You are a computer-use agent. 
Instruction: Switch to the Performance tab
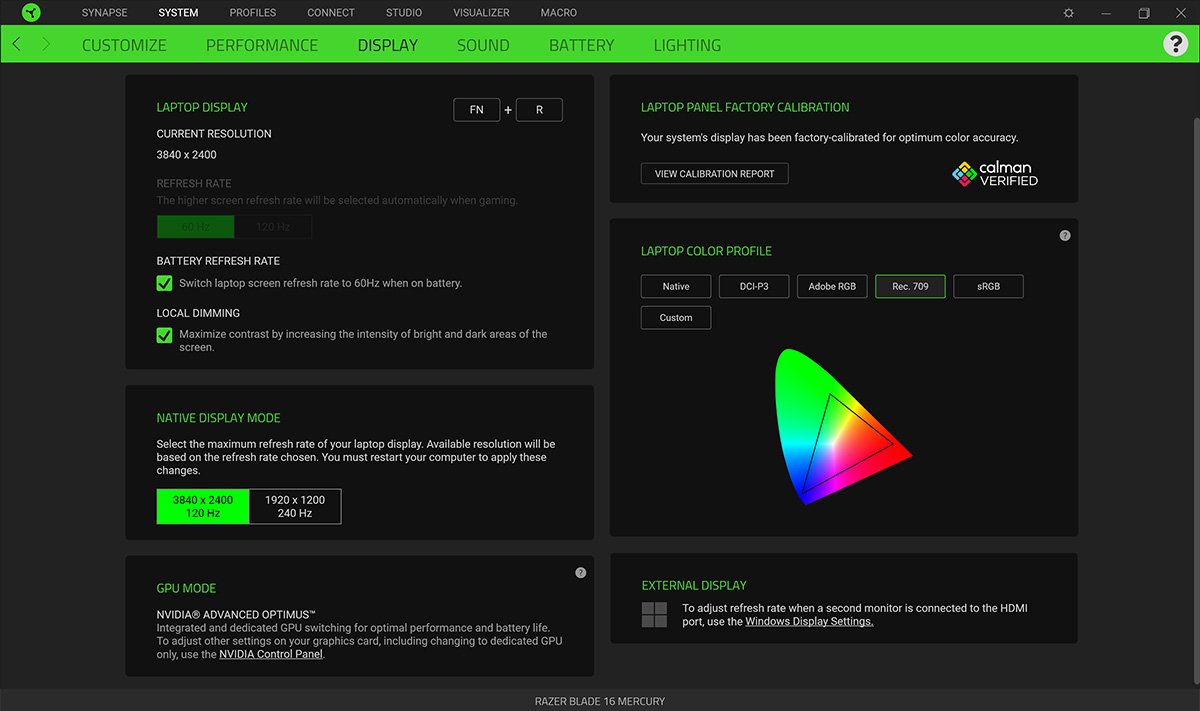[262, 45]
